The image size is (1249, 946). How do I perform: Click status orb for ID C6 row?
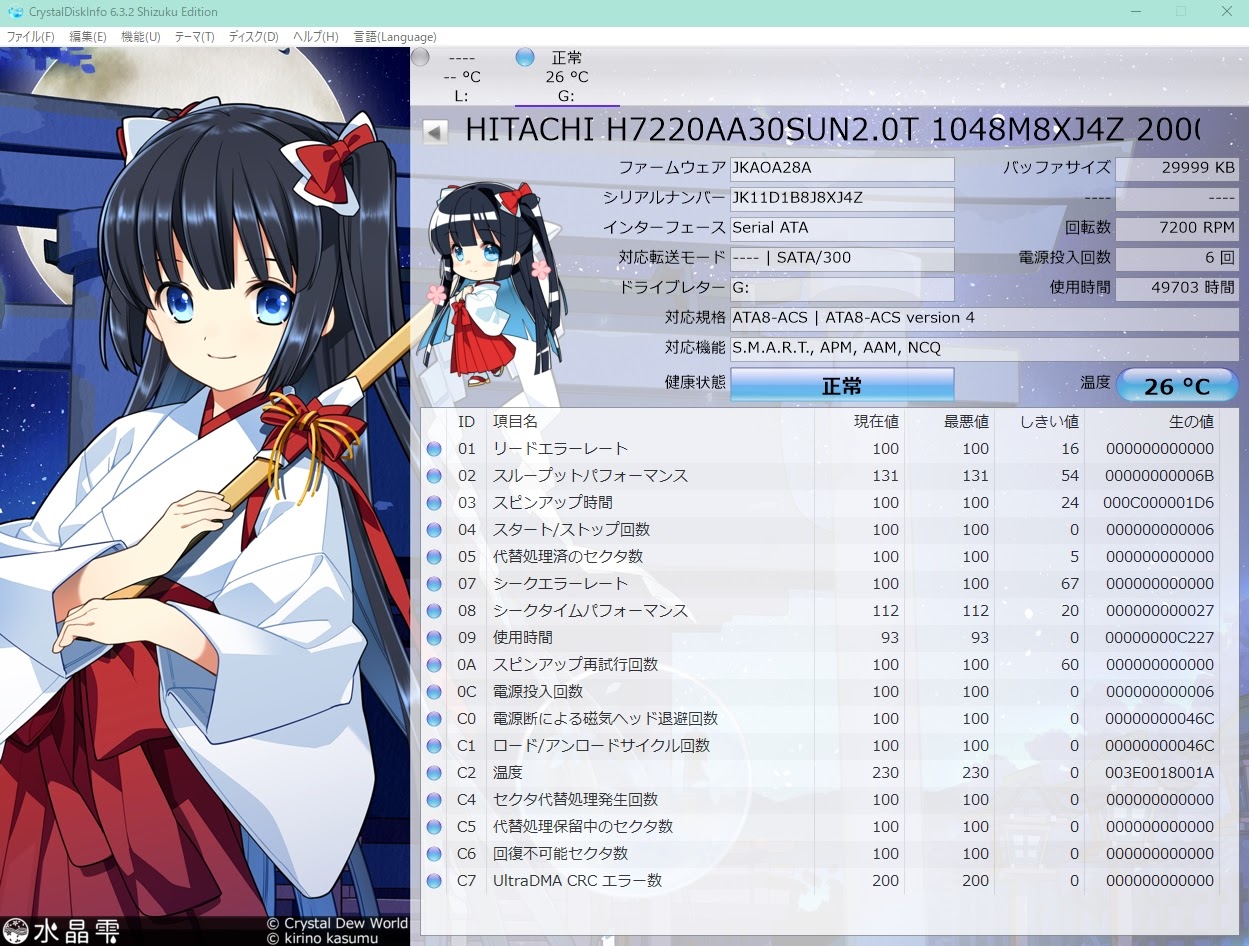click(434, 854)
